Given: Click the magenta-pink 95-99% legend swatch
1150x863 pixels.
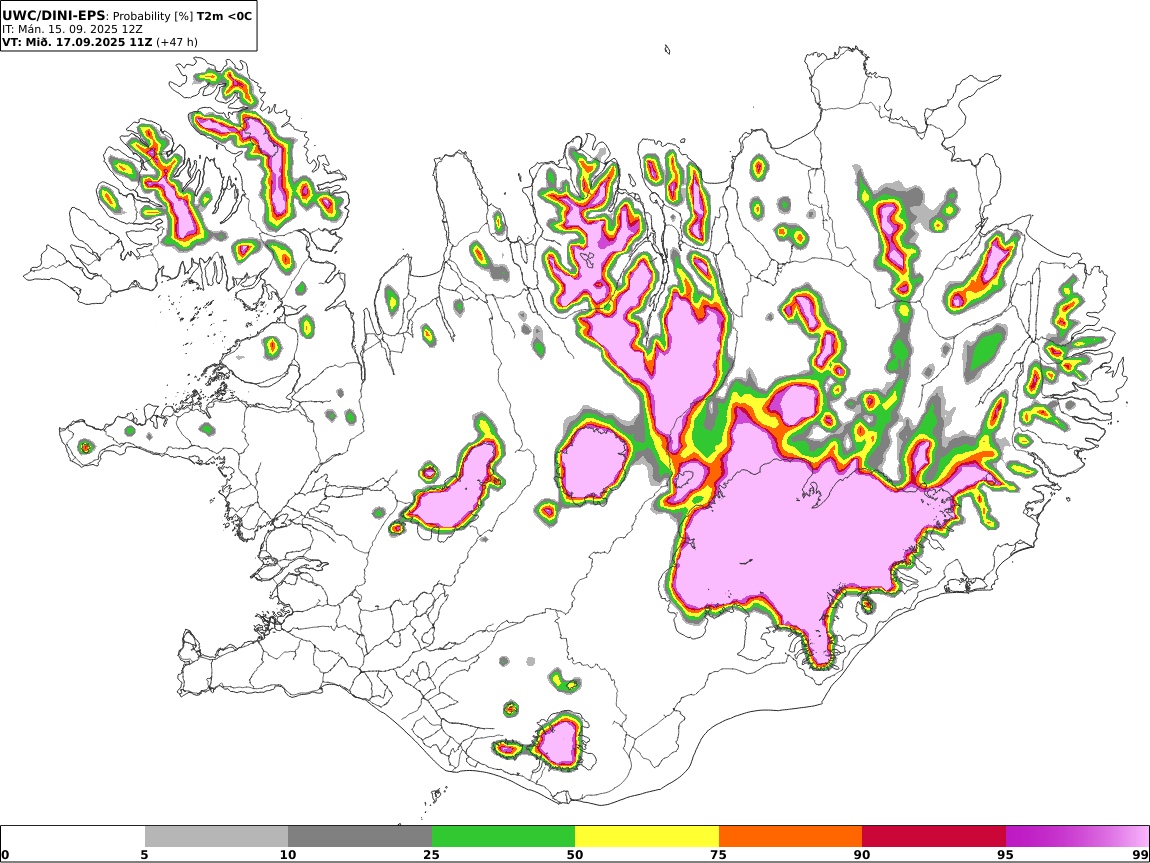Looking at the screenshot, I should tap(1077, 836).
